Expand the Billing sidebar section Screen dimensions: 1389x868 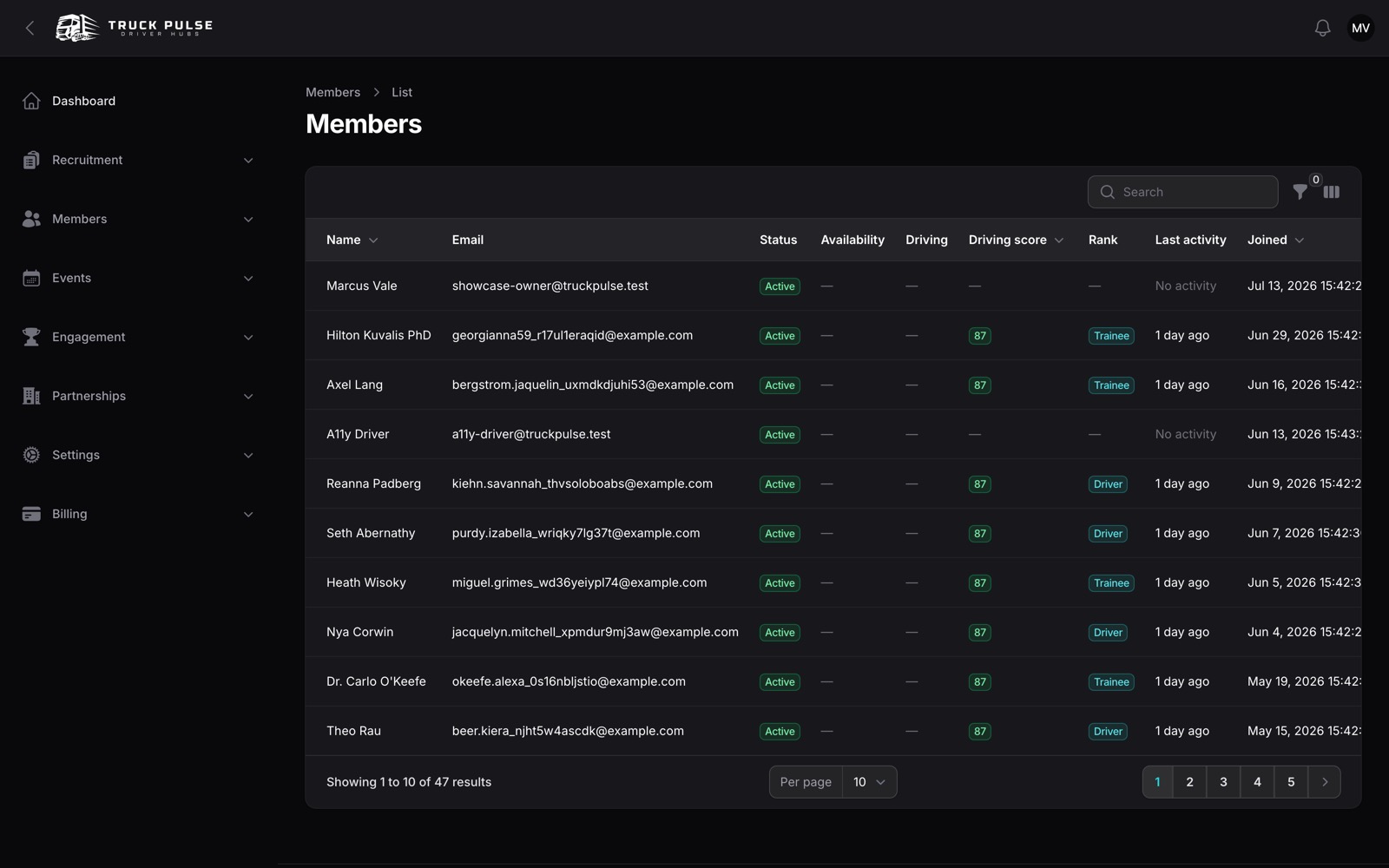pyautogui.click(x=248, y=514)
